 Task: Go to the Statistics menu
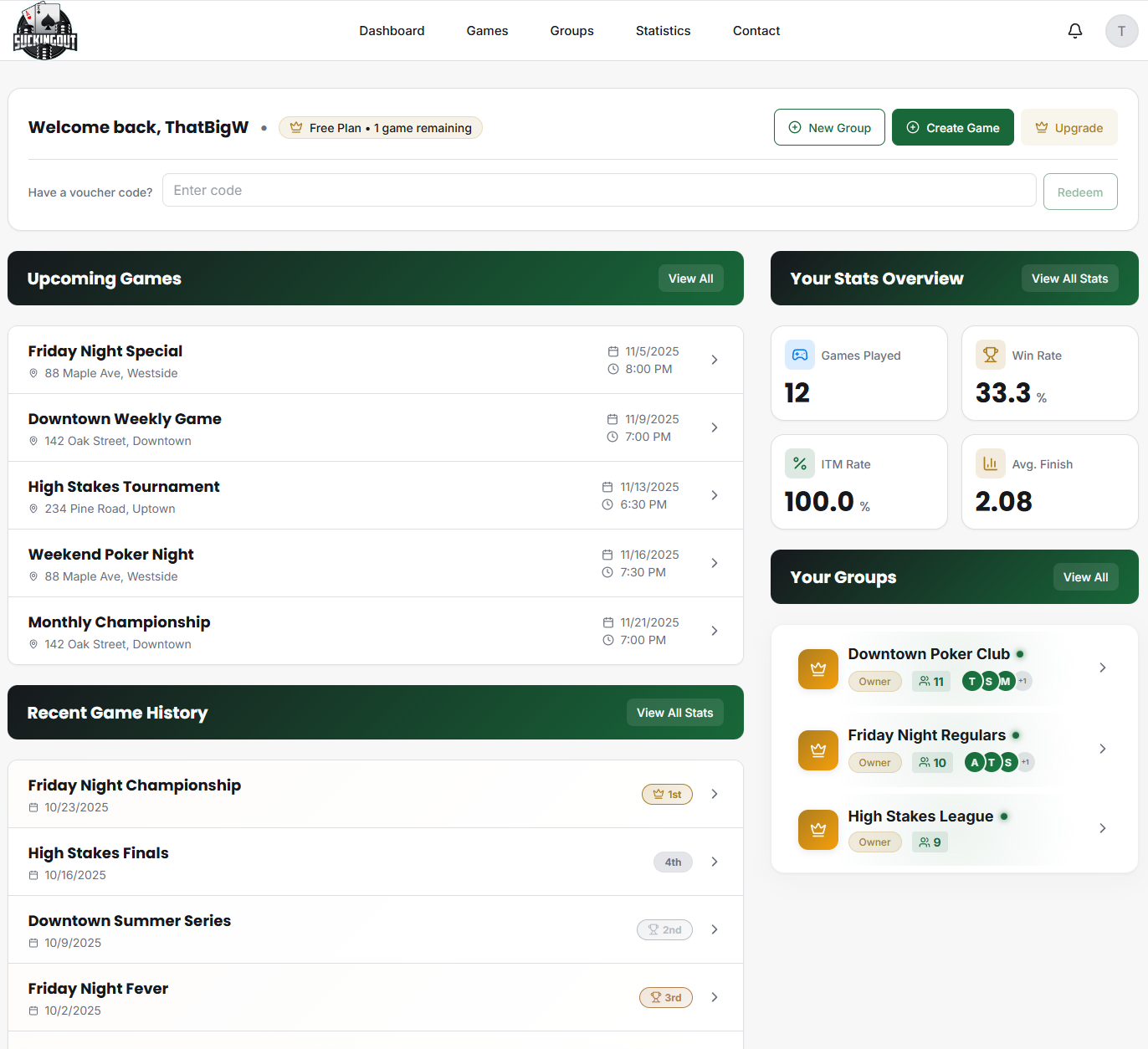[663, 31]
